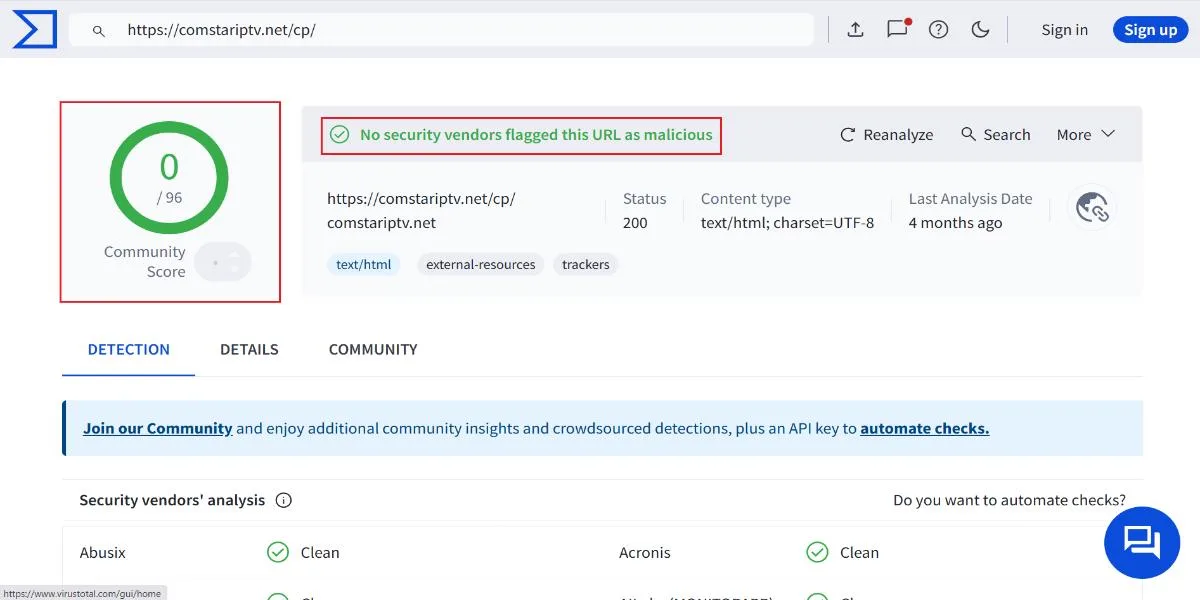Screen dimensions: 1200x600
Task: Click the comstariptv.net domain text
Action: [x=382, y=223]
